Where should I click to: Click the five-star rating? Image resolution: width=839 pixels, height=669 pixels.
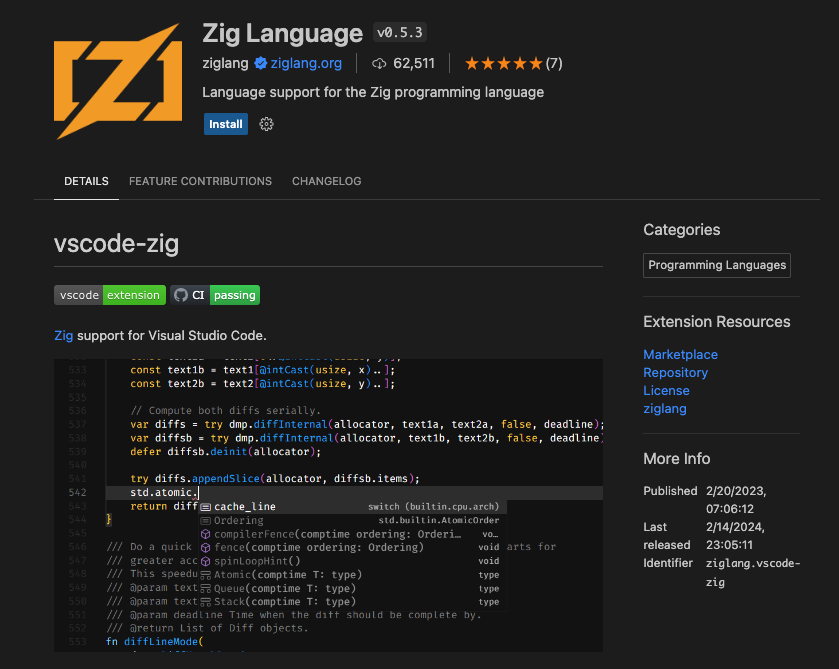coord(504,64)
